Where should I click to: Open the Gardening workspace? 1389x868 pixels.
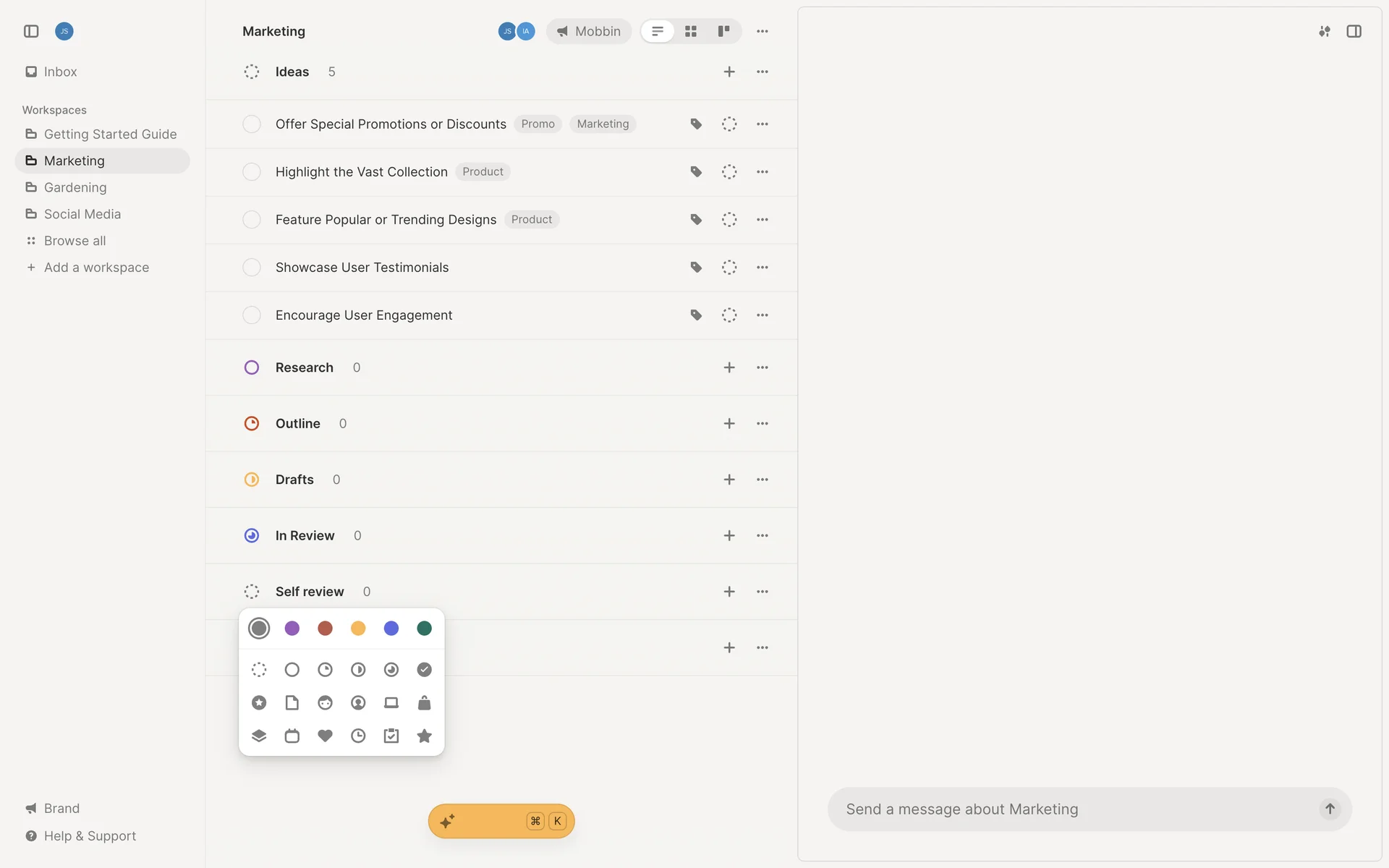(75, 187)
